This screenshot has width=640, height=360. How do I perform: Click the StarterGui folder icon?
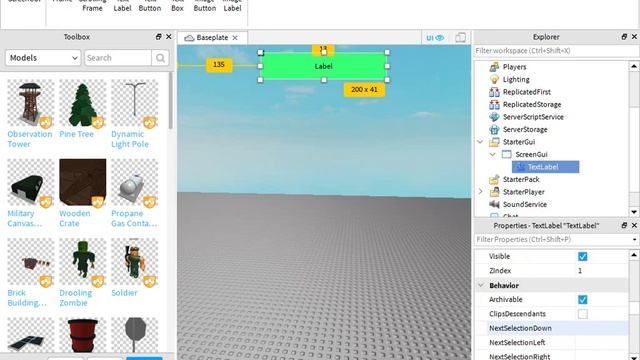tap(494, 142)
